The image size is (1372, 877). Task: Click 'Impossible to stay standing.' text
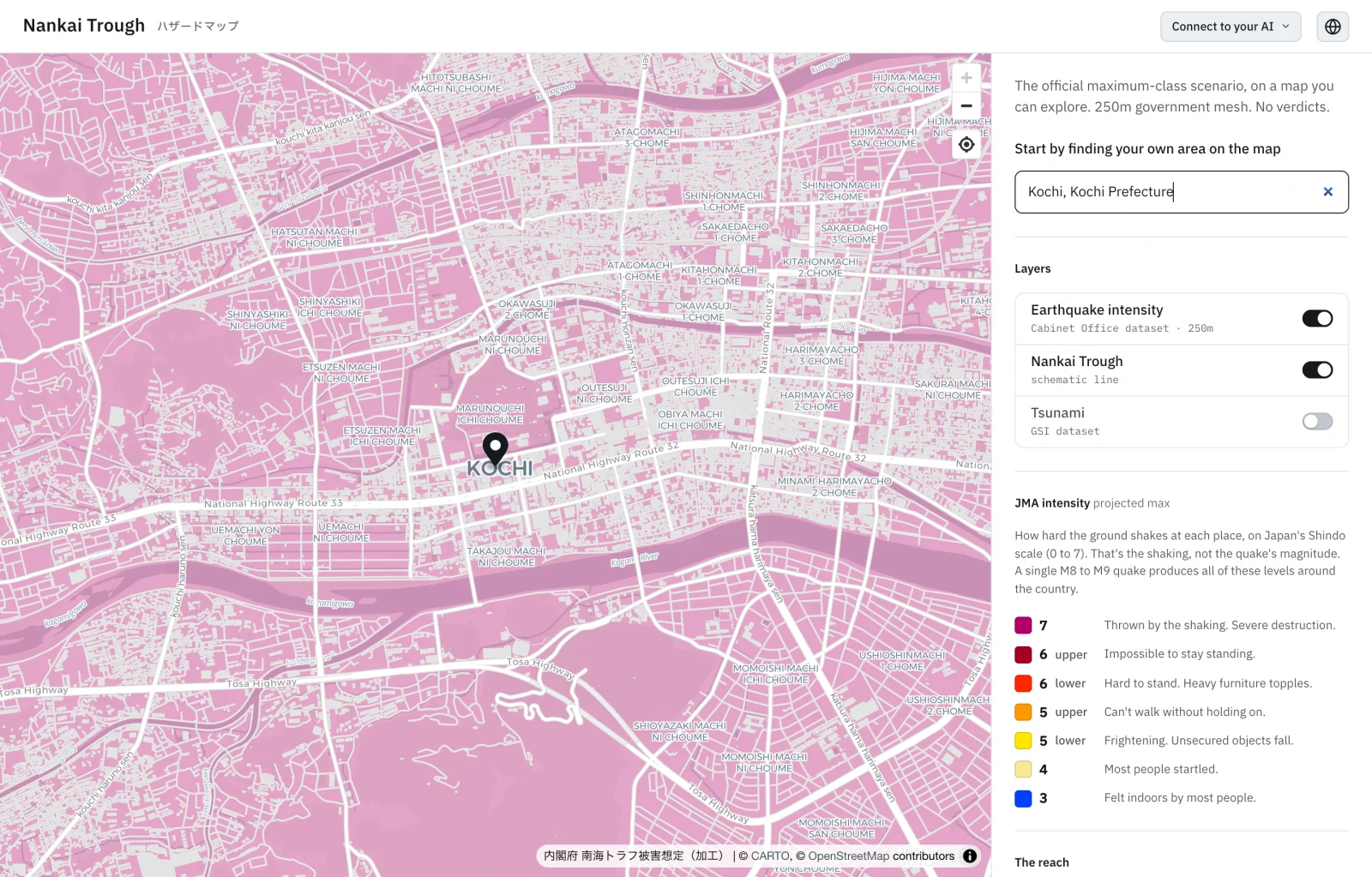1180,654
